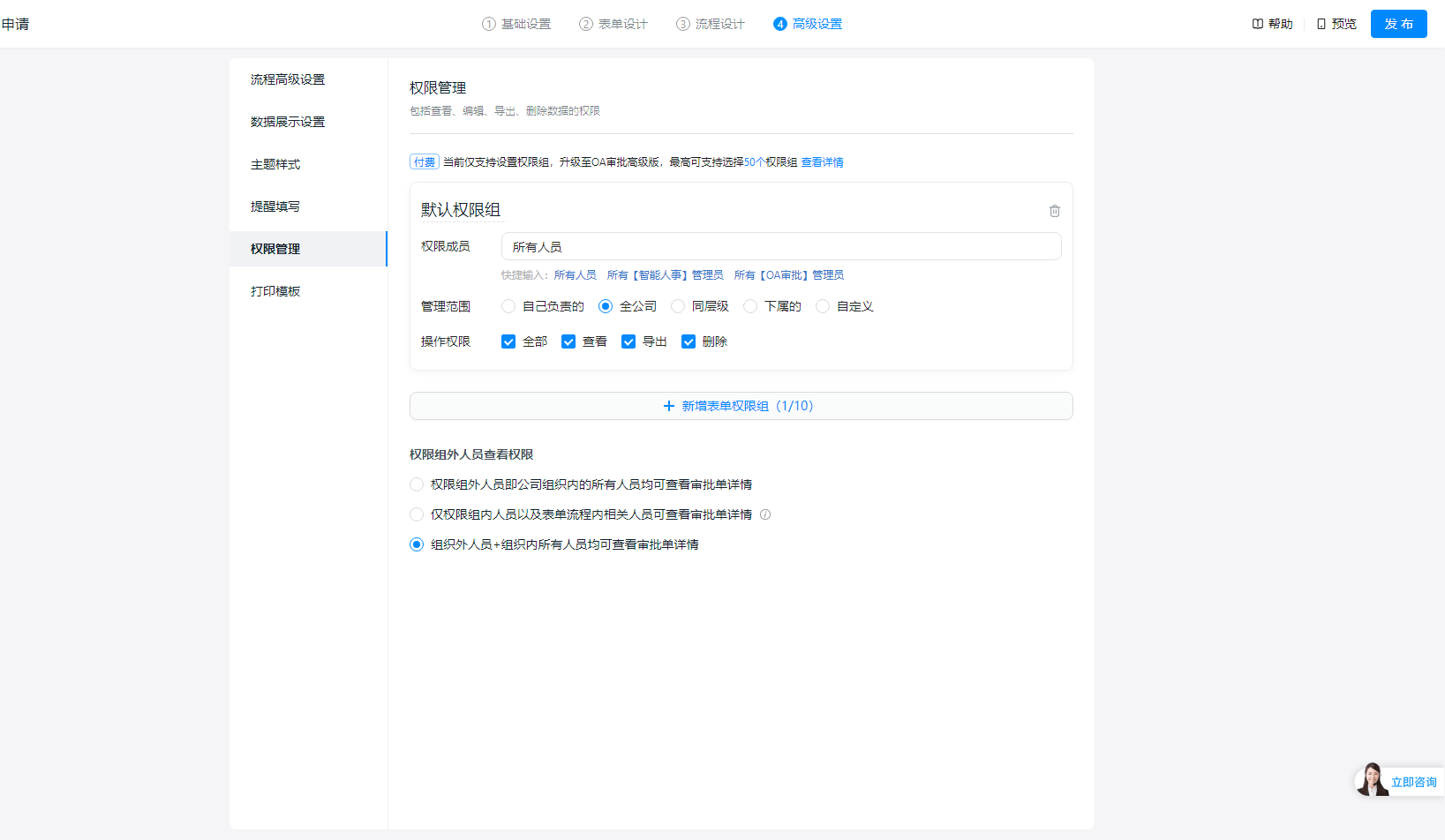The height and width of the screenshot is (840, 1445).
Task: Click the step 4 circle number icon
Action: pyautogui.click(x=780, y=24)
